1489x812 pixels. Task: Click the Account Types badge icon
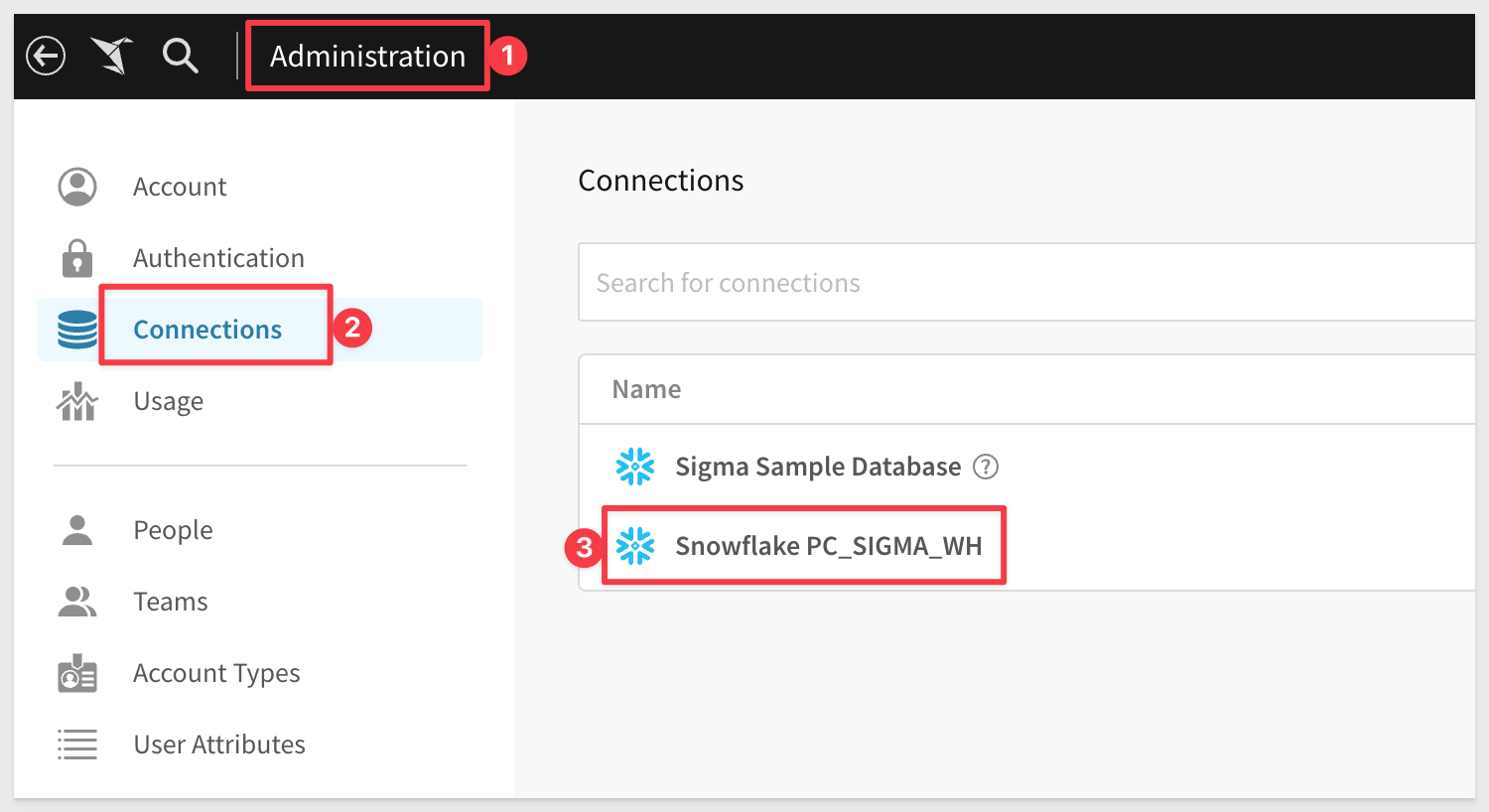77,673
